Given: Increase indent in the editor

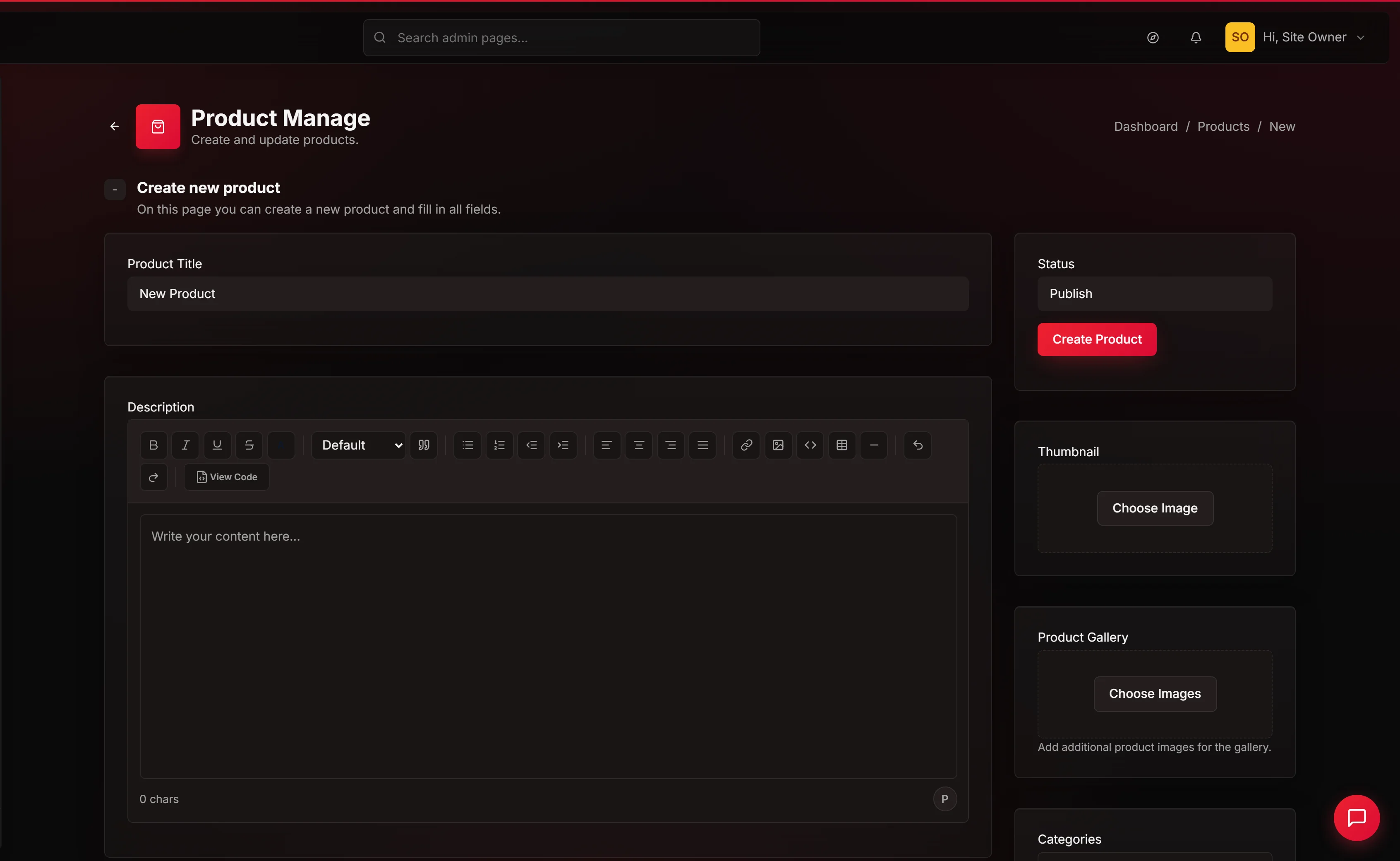Looking at the screenshot, I should coord(563,445).
